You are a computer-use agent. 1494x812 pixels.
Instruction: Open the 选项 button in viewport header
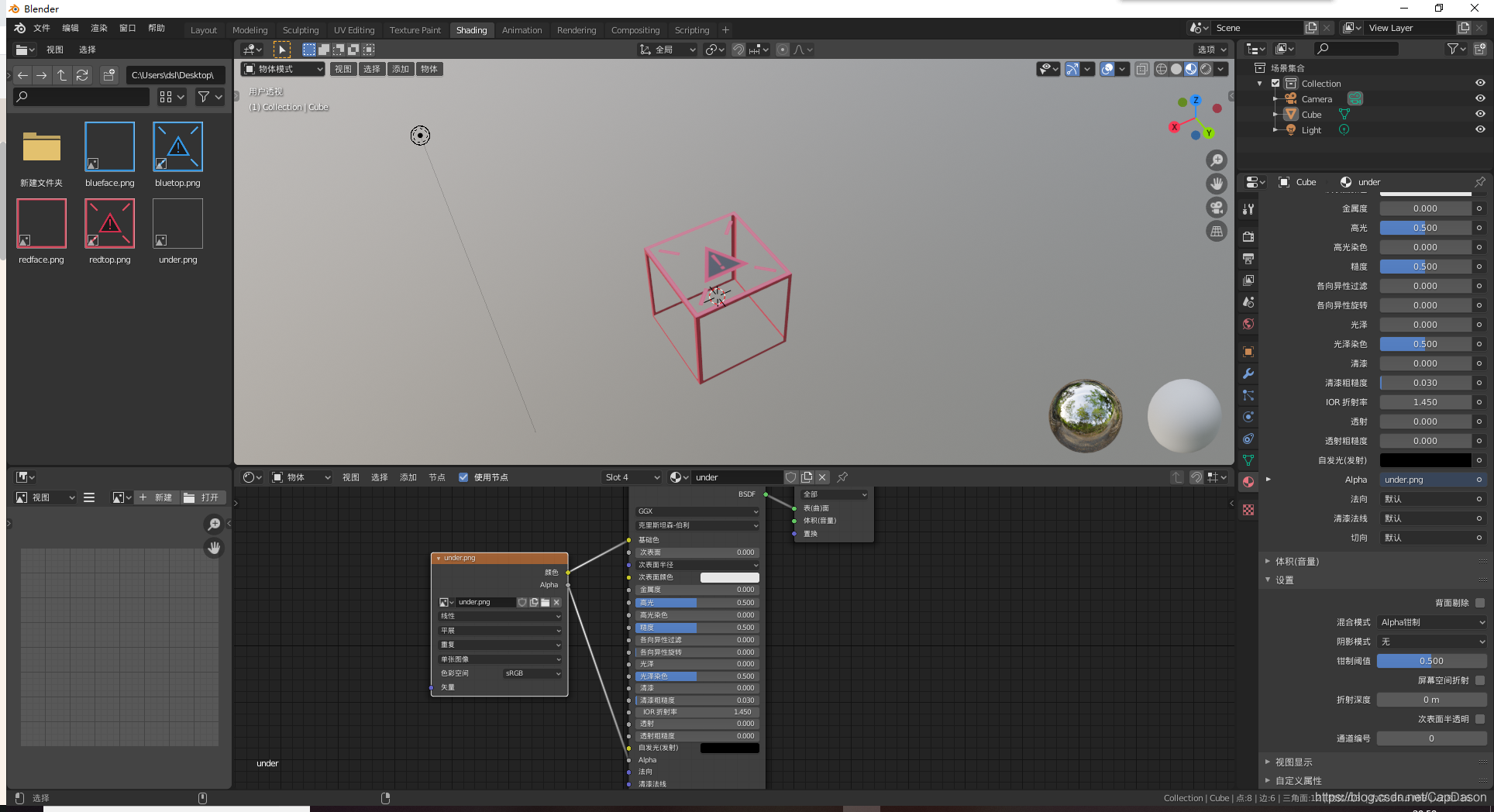pos(1211,50)
